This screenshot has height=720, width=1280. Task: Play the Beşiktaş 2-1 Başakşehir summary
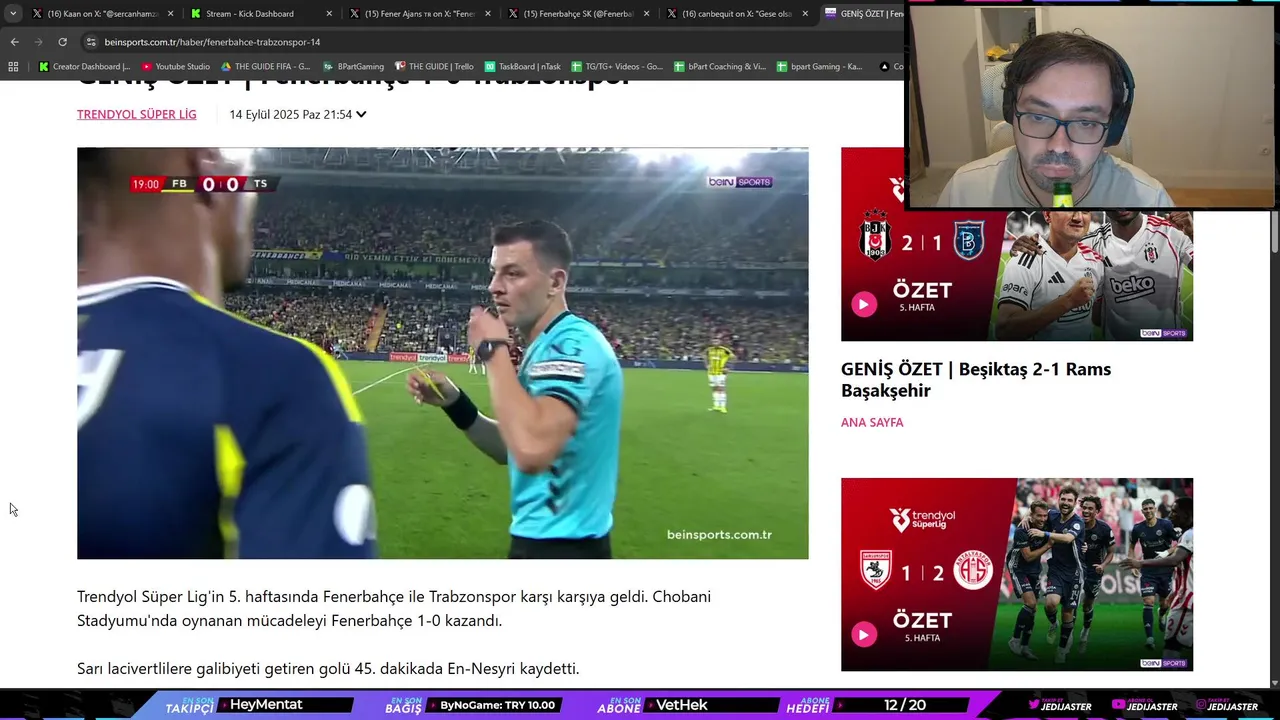864,304
